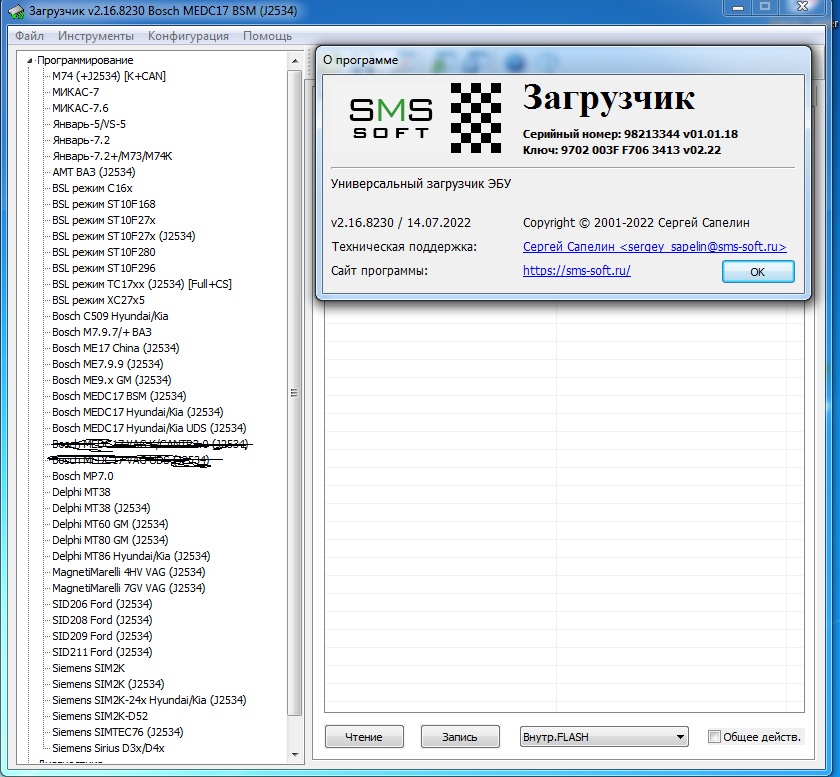840x777 pixels.
Task: Open the Файл menu
Action: 29,36
